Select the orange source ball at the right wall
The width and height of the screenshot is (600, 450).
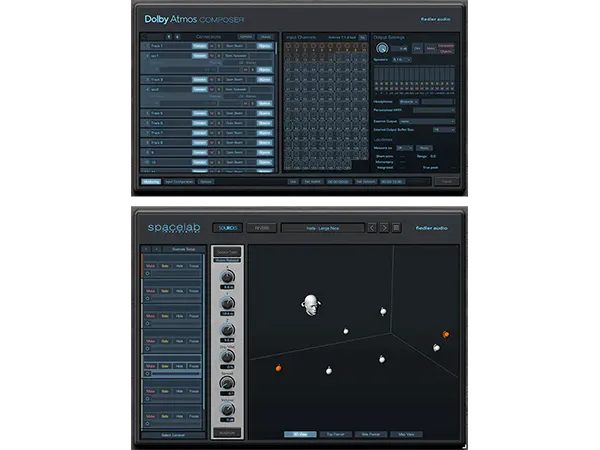(x=446, y=334)
